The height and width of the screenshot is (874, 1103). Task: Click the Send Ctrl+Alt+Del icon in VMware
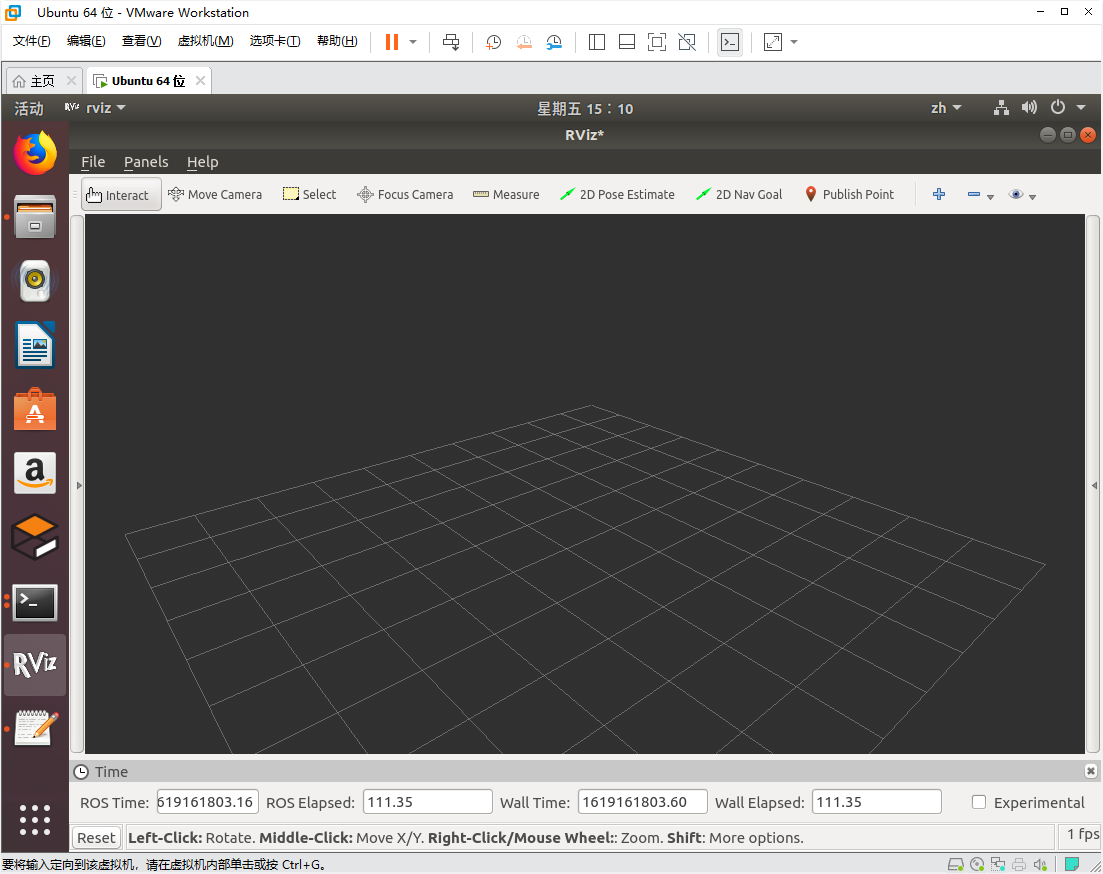(x=451, y=42)
